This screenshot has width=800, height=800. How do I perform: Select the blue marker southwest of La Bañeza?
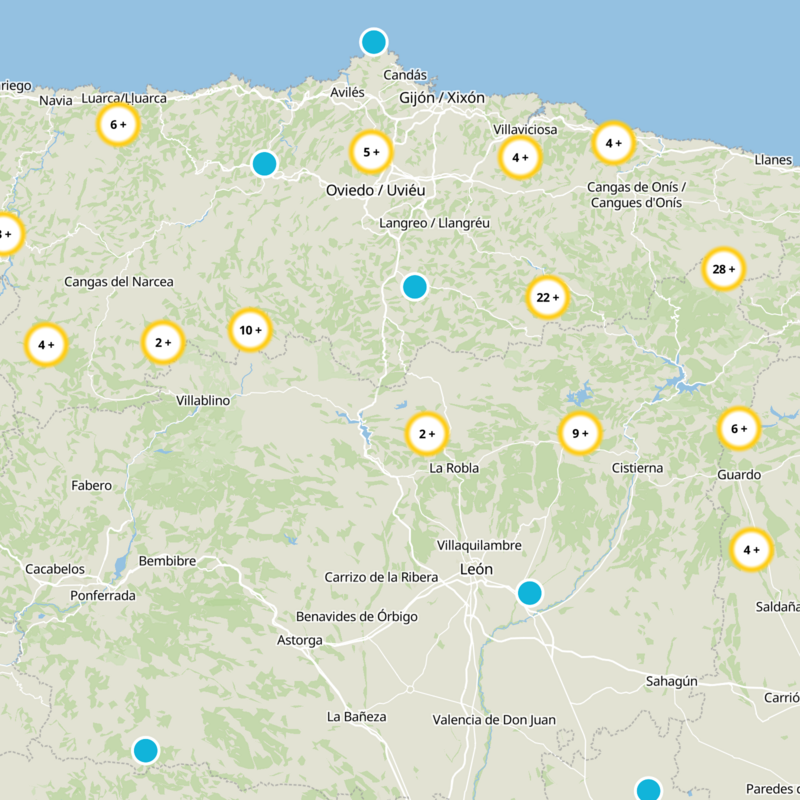(x=146, y=751)
